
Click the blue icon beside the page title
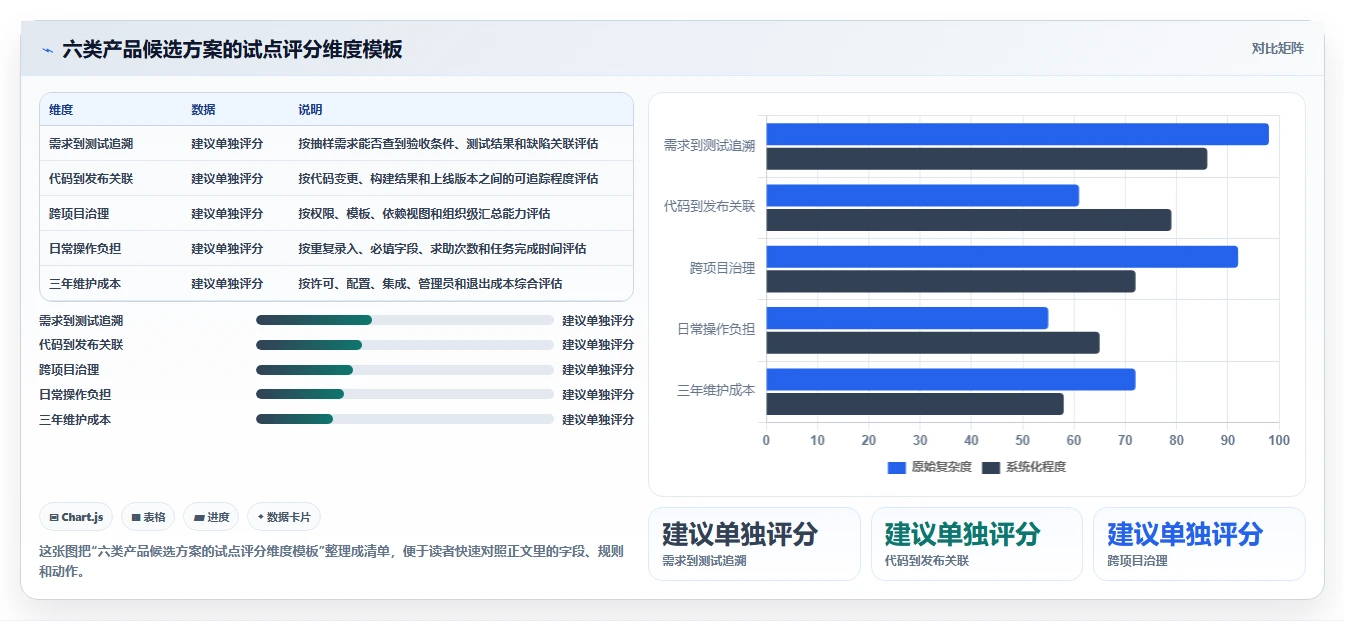click(x=47, y=50)
